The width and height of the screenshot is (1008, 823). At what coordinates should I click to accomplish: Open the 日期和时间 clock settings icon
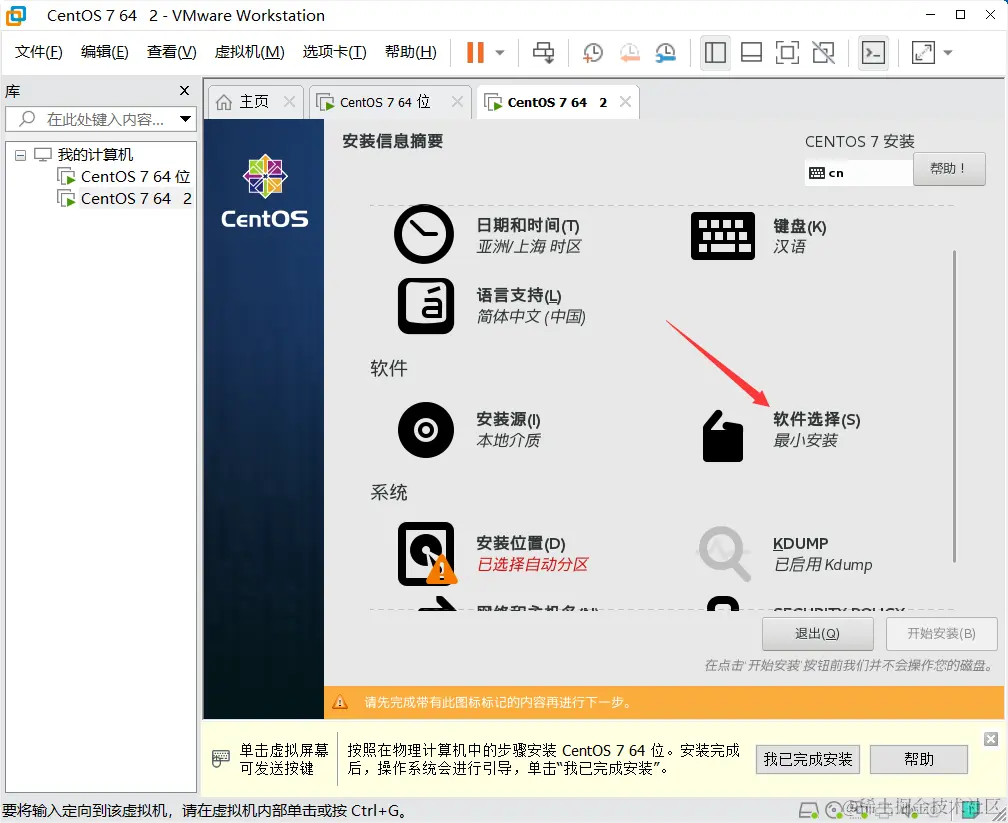point(424,236)
